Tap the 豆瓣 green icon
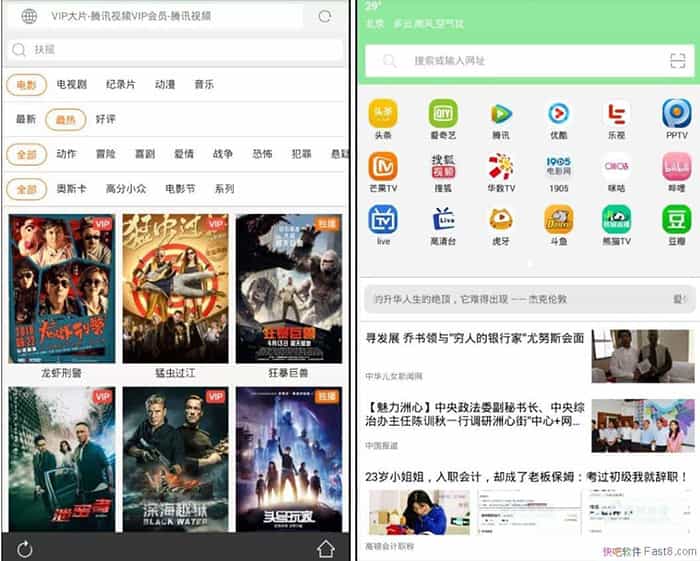The width and height of the screenshot is (700, 561). (x=677, y=220)
